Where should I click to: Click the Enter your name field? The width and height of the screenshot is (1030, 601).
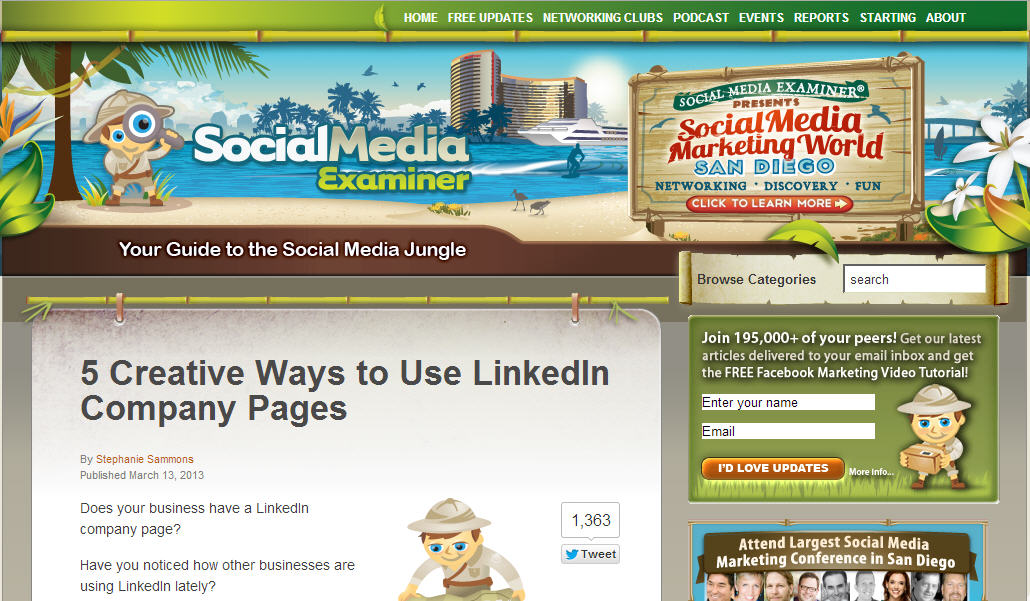(x=788, y=402)
